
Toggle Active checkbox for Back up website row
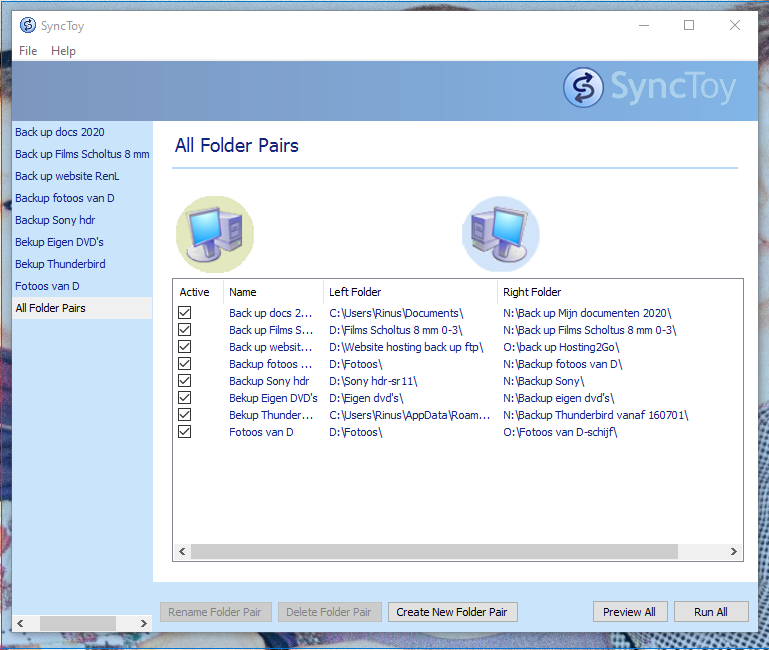[184, 347]
